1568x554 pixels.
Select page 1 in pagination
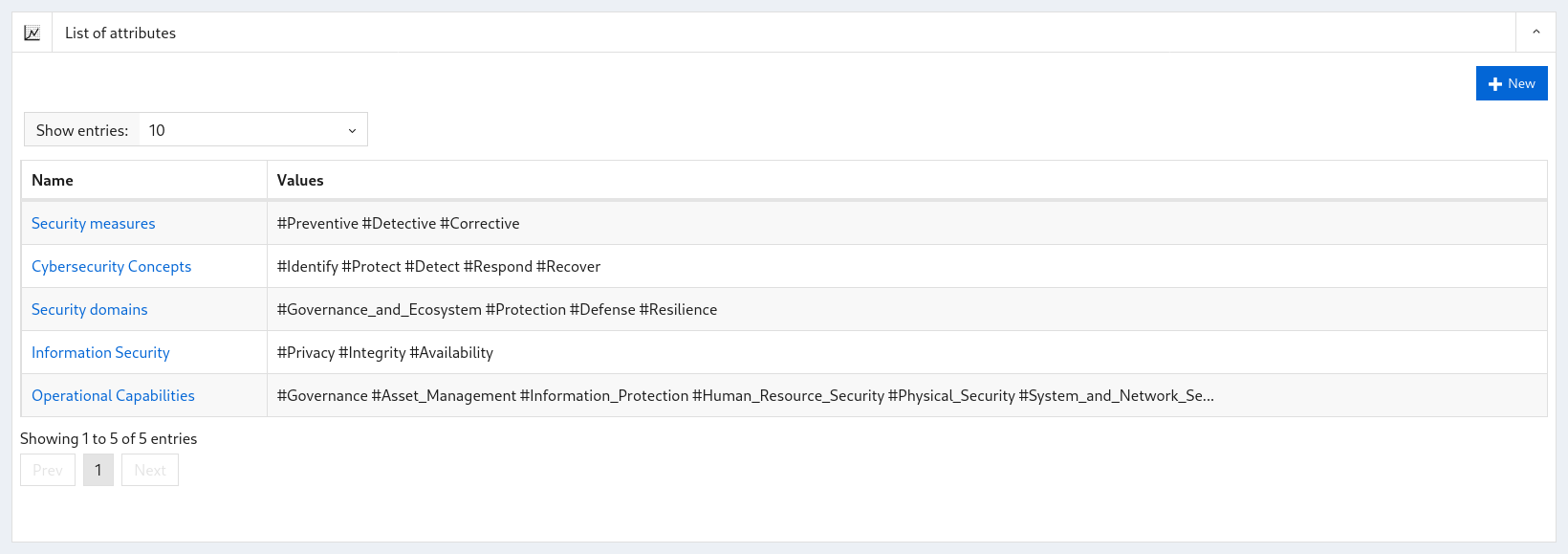[x=98, y=470]
